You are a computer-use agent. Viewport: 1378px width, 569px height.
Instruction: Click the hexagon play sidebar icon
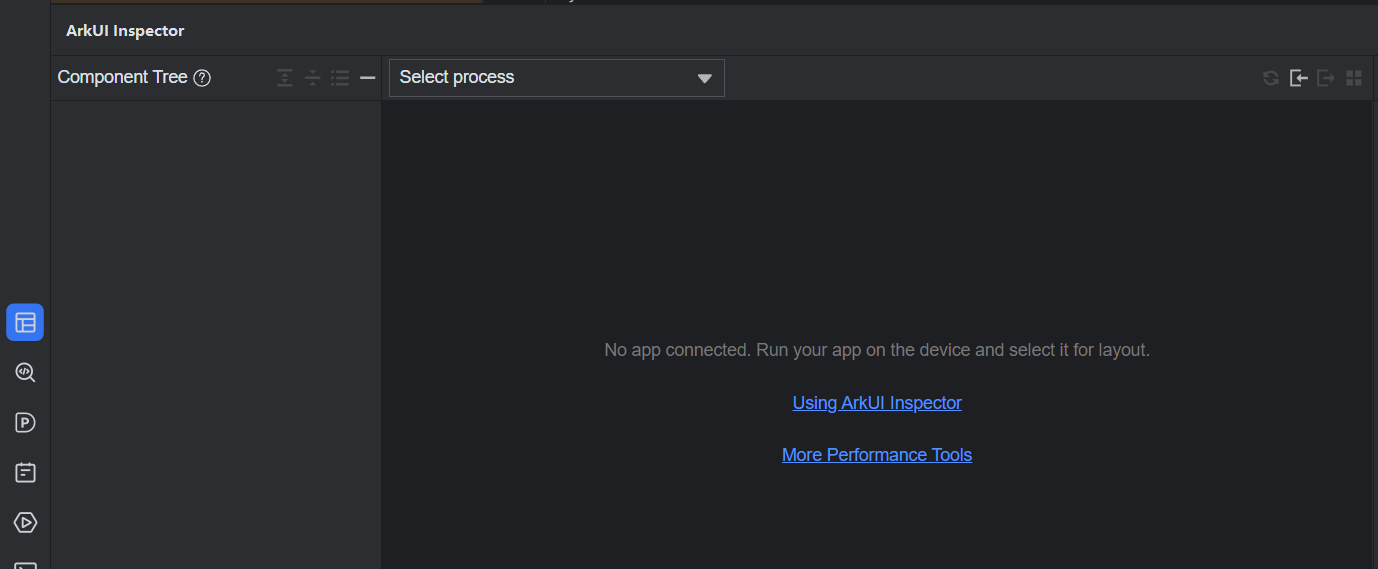pyautogui.click(x=25, y=522)
